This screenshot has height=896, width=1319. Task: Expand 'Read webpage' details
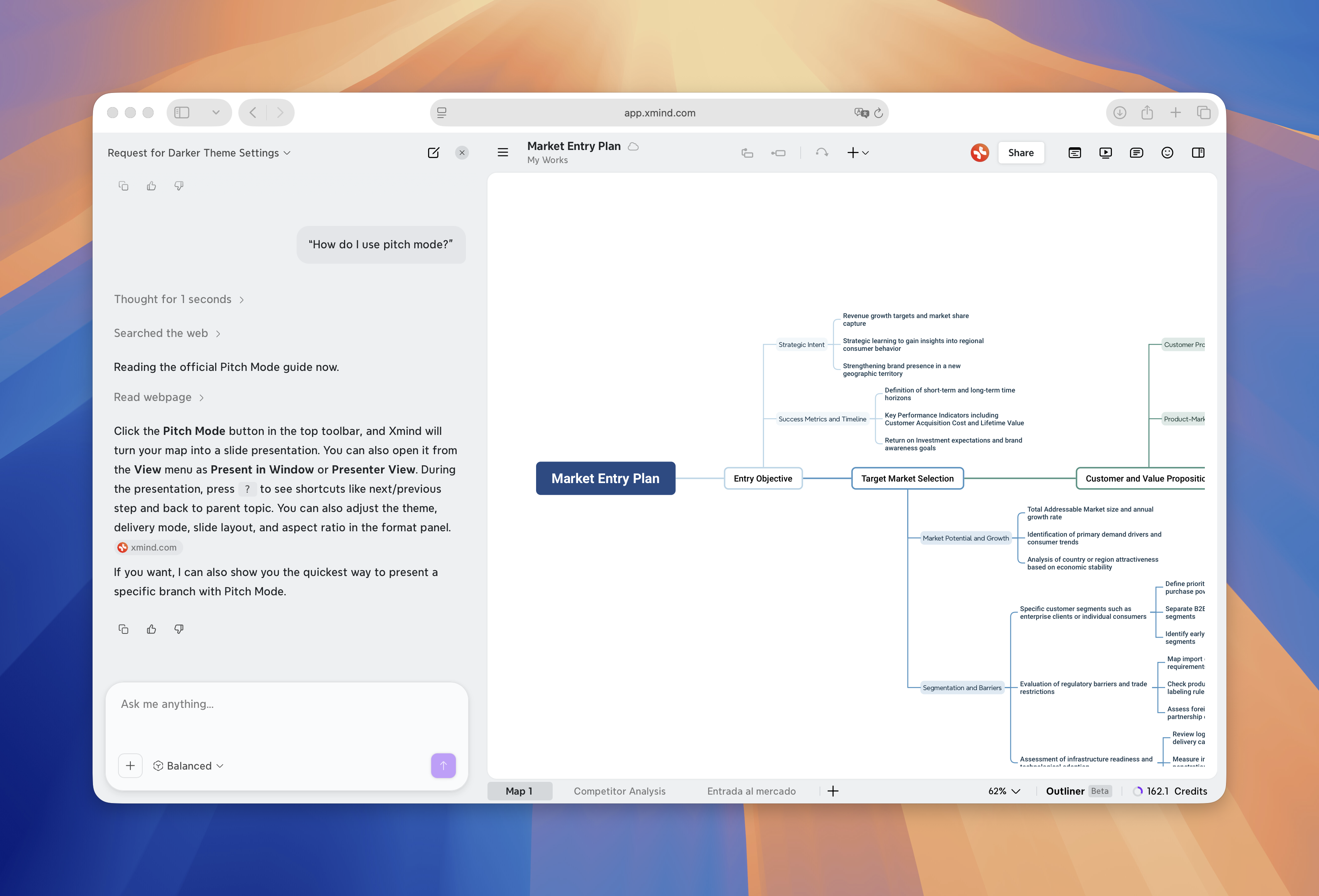tap(159, 397)
